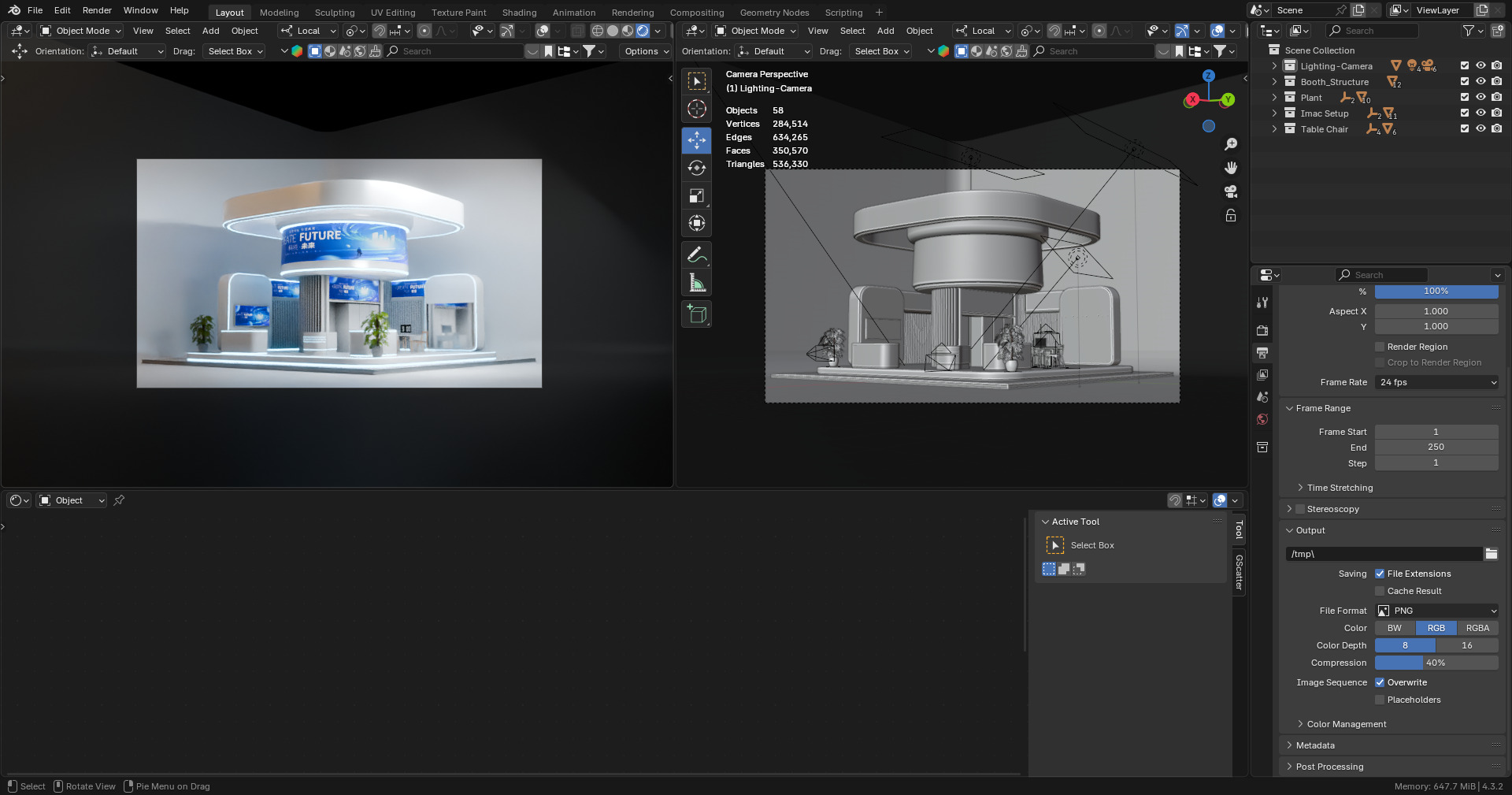
Task: Enable the Stereoscopy checkbox
Action: [x=1301, y=509]
